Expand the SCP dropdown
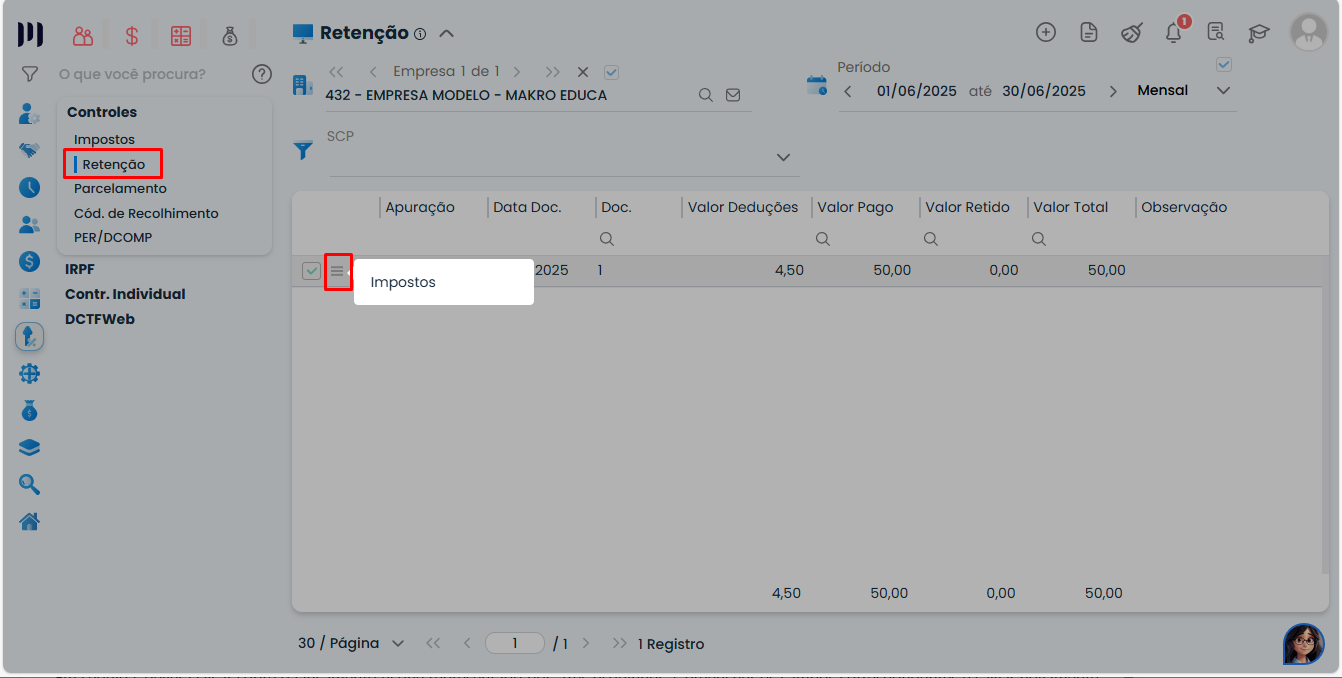The width and height of the screenshot is (1342, 678). click(x=784, y=157)
